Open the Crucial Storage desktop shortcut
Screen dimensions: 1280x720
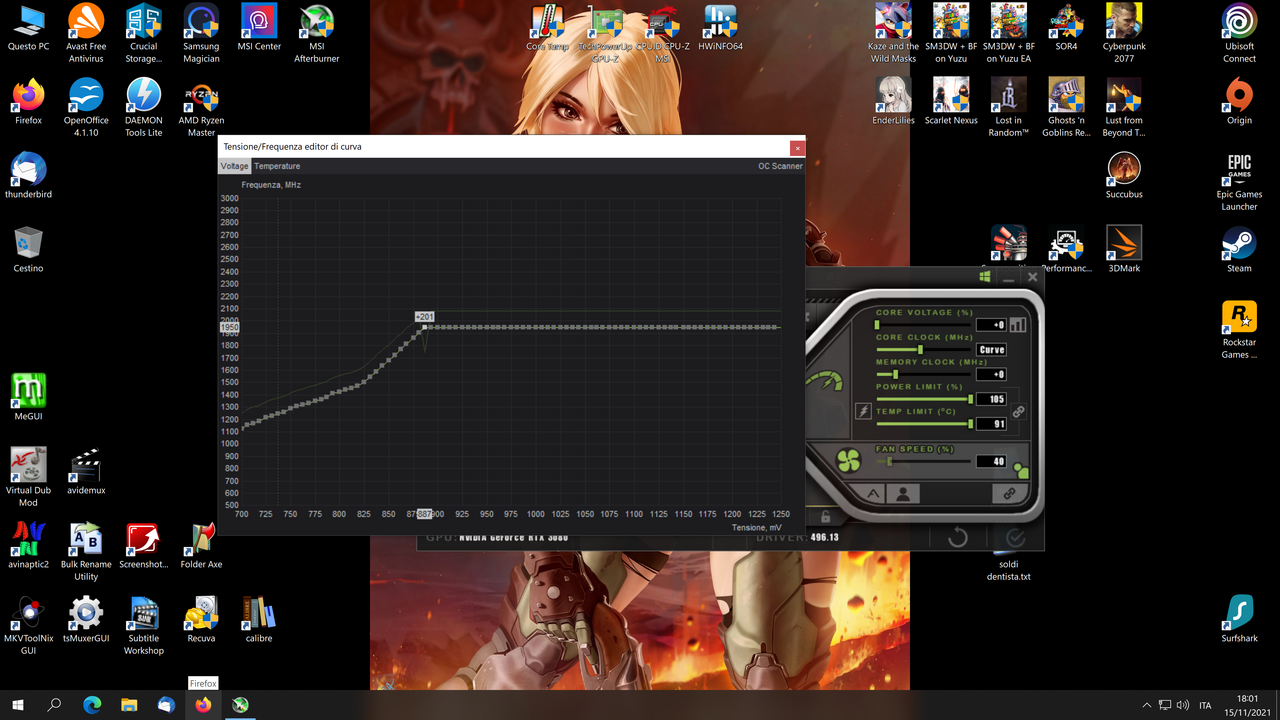tap(144, 33)
